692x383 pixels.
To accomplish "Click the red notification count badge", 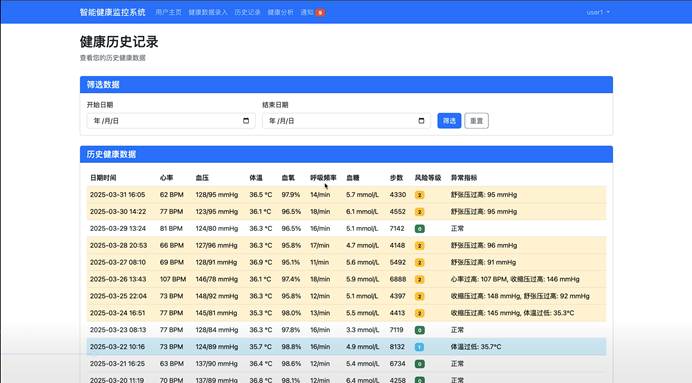I will (320, 12).
